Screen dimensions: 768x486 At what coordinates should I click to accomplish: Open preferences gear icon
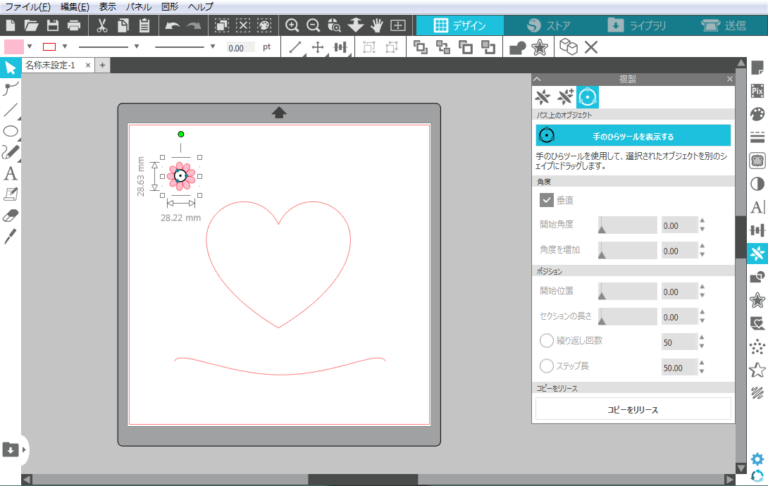(x=757, y=459)
